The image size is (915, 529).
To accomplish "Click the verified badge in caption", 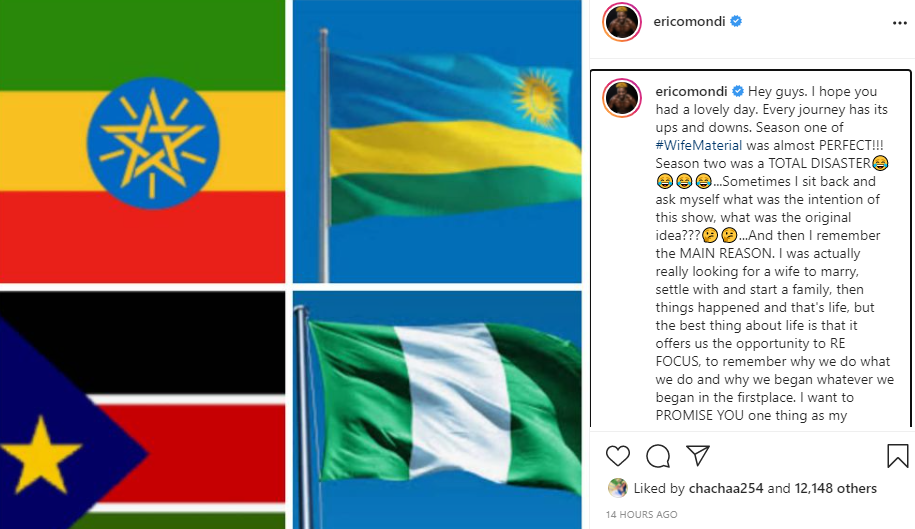I will [738, 92].
